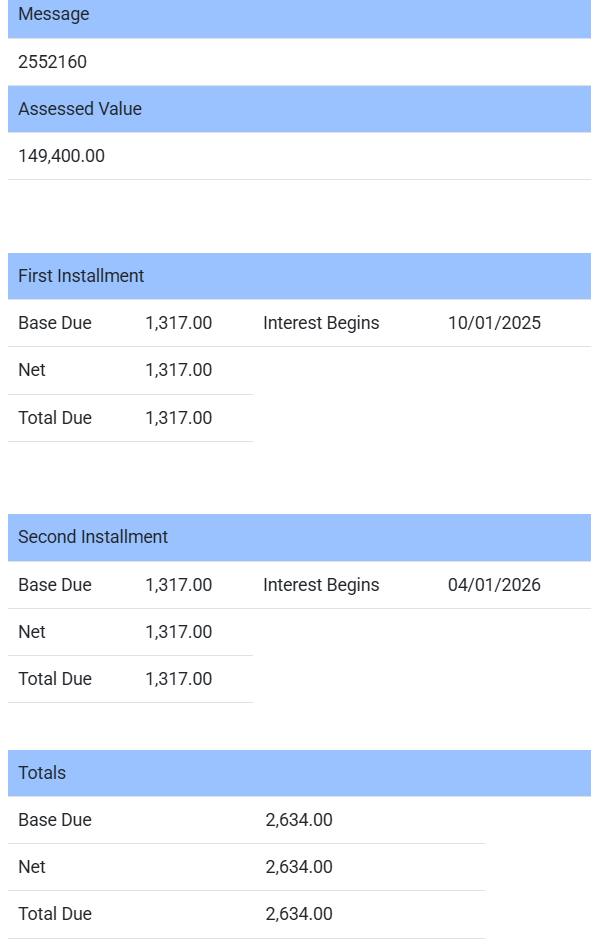Click the First Installment Net amount
The image size is (601, 943).
179,370
